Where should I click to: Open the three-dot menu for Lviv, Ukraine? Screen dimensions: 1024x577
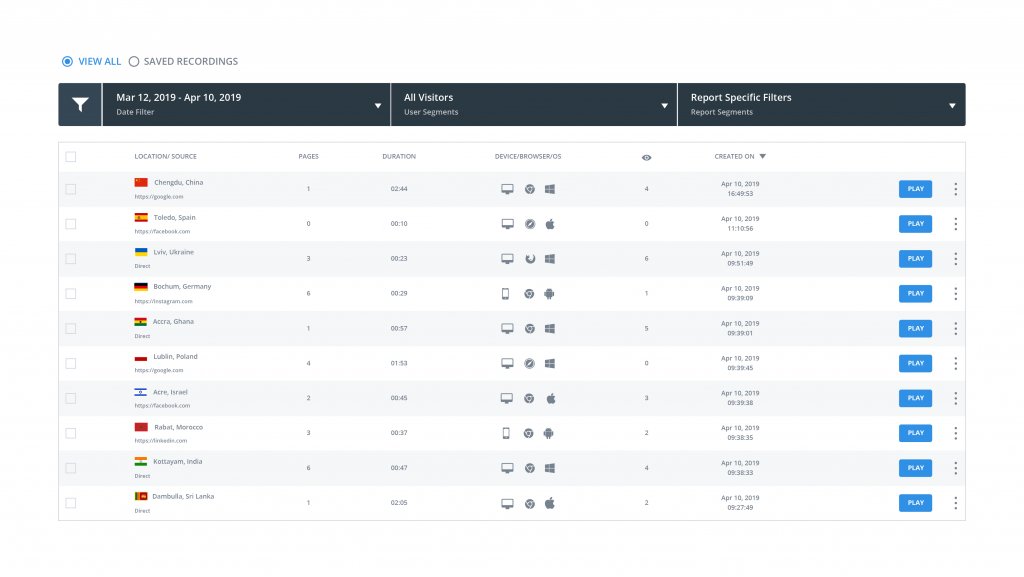[955, 258]
